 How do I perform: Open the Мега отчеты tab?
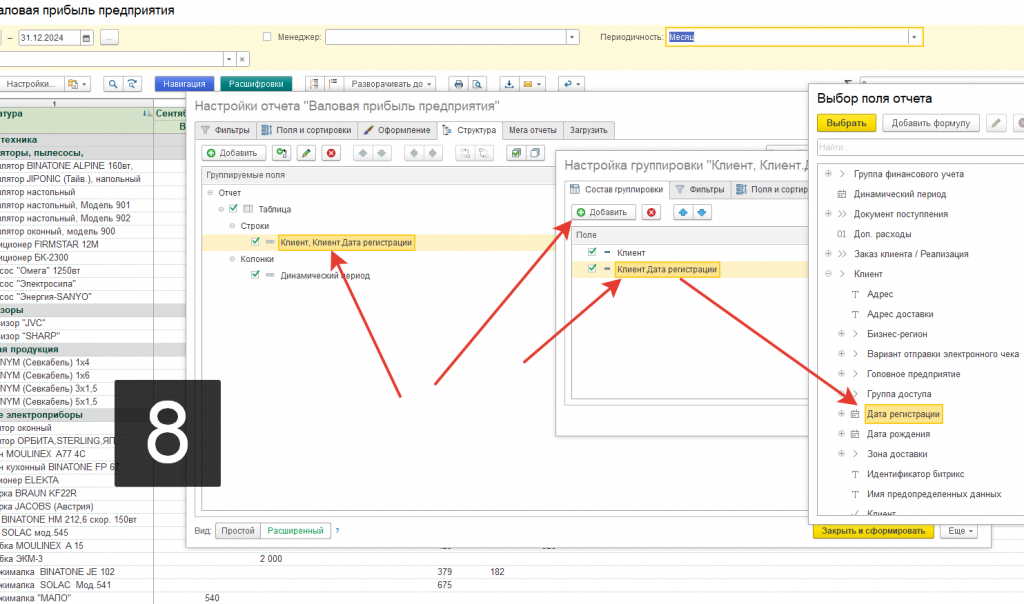[x=532, y=130]
